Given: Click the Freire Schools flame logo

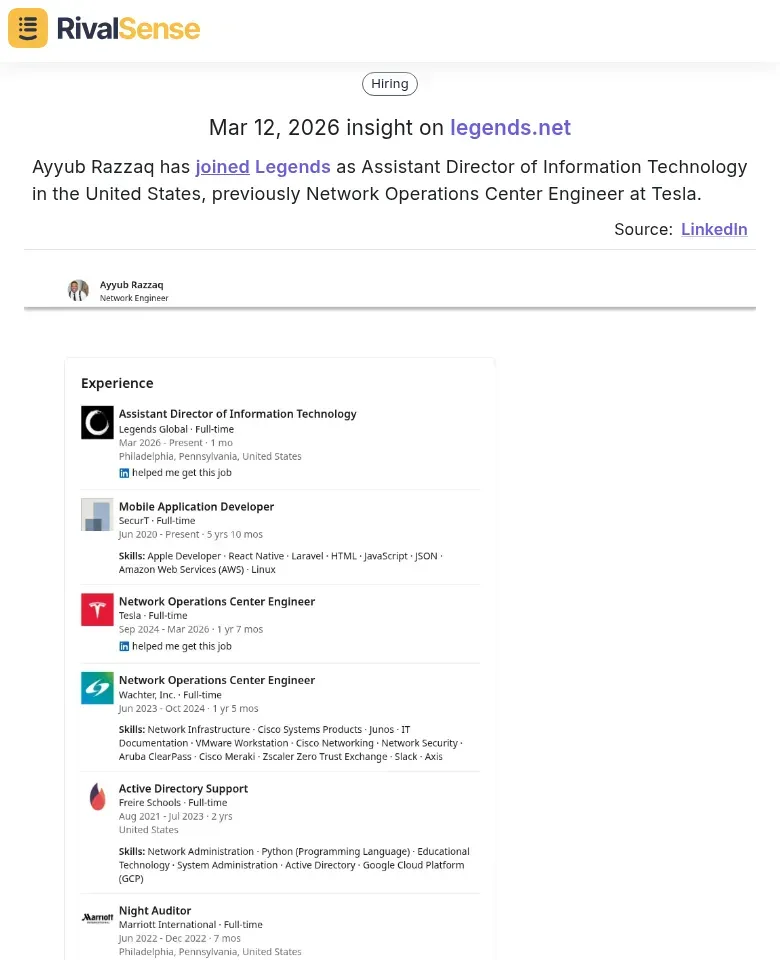Looking at the screenshot, I should 97,797.
